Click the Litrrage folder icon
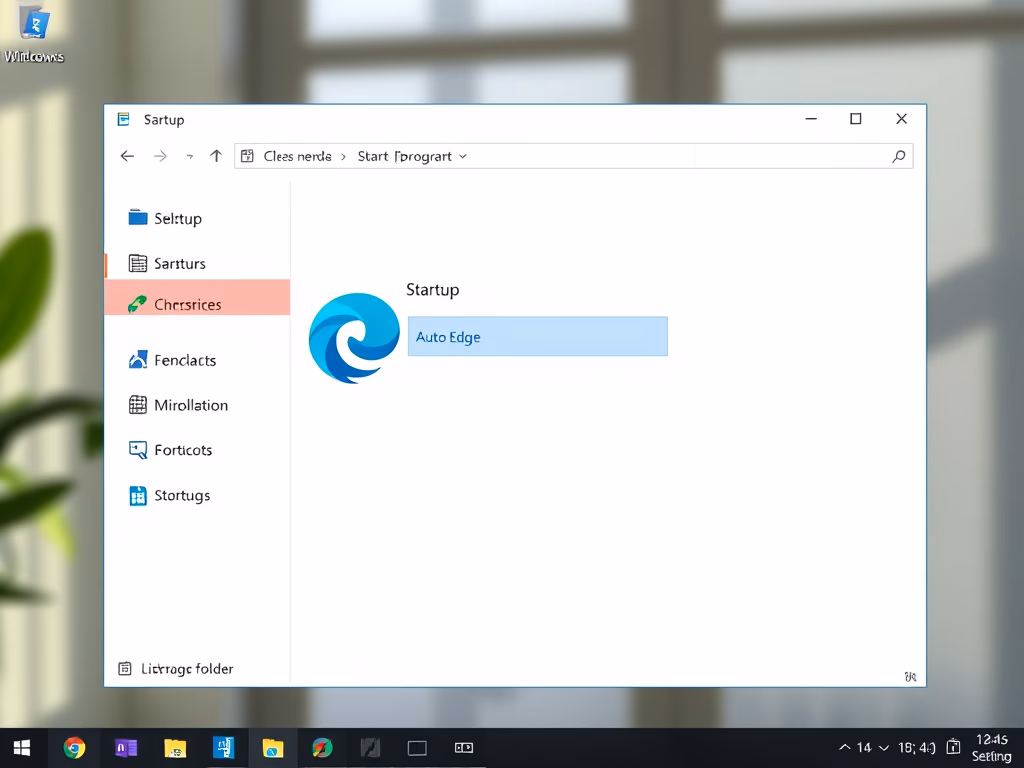 (x=125, y=669)
